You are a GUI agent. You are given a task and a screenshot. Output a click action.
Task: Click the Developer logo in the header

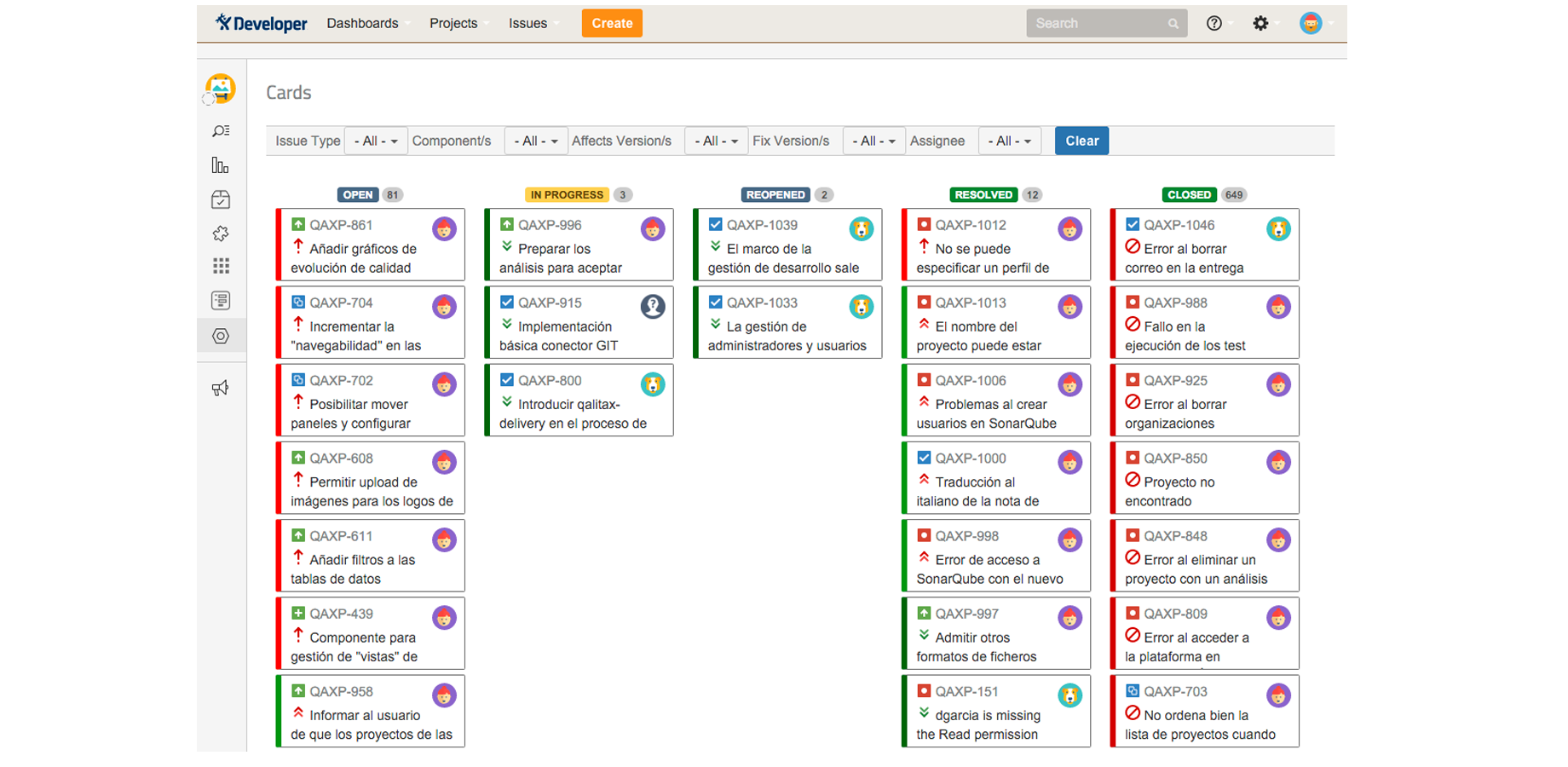261,23
